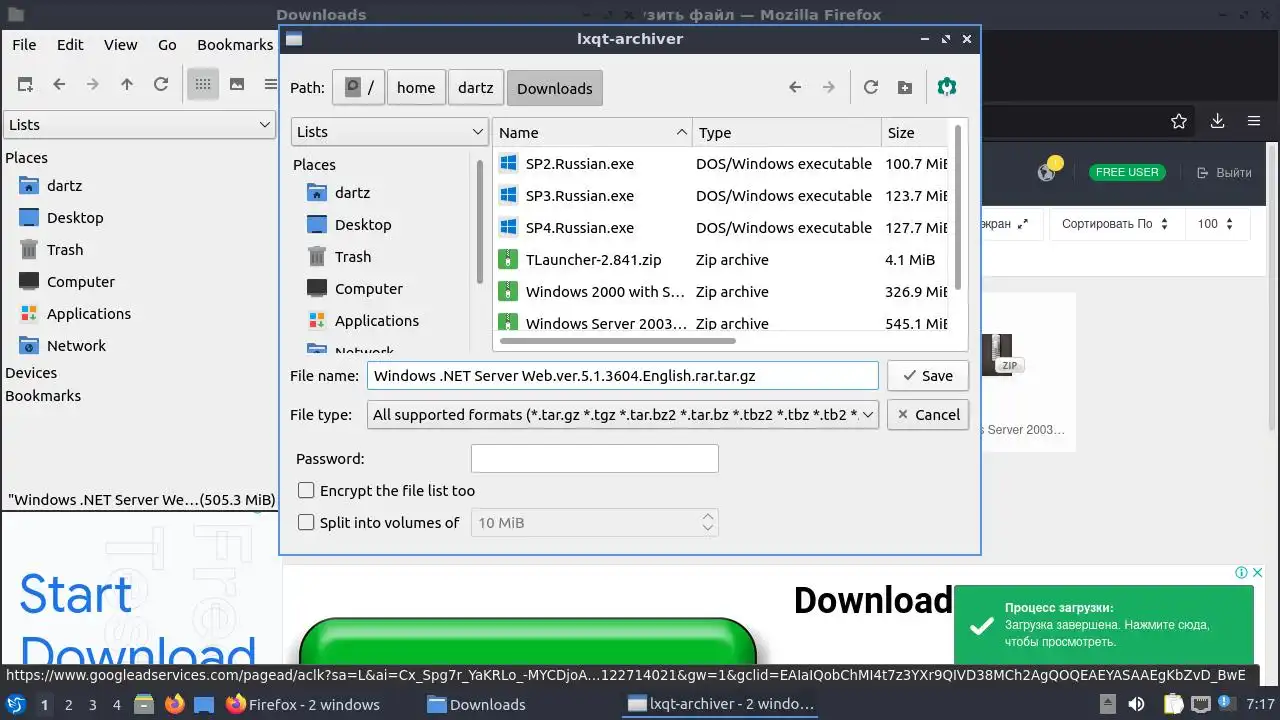The image size is (1280, 720).
Task: Use the horizontal scrollbar of file list
Action: point(617,341)
